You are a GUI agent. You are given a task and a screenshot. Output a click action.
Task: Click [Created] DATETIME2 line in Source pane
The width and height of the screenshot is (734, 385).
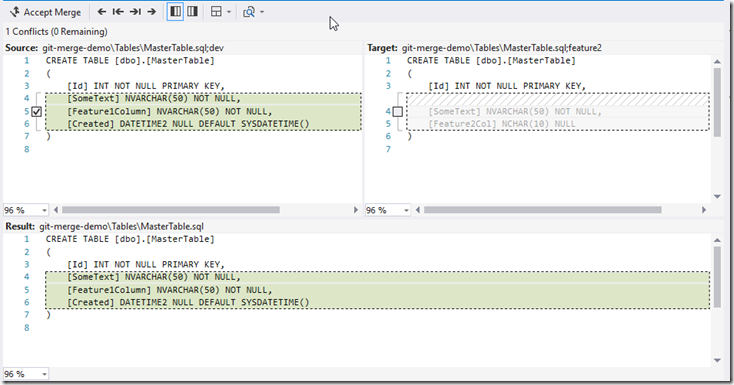(x=188, y=124)
